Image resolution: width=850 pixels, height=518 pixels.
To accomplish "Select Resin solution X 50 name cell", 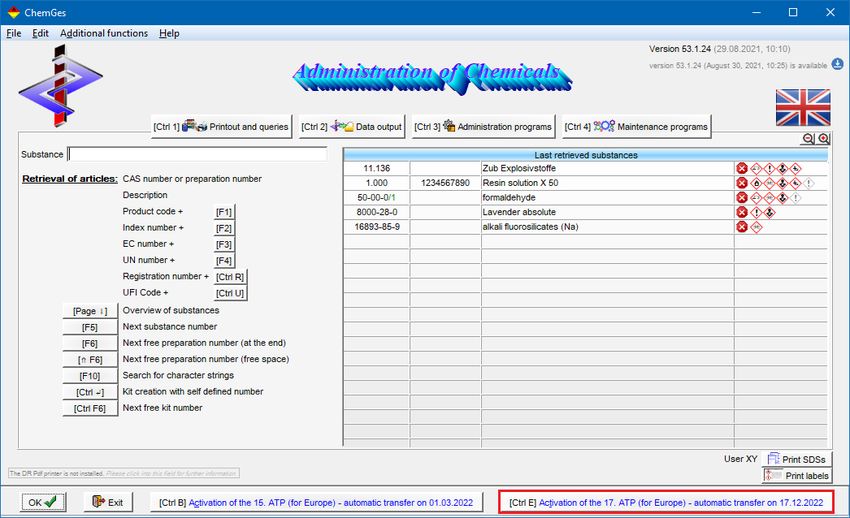I will click(x=607, y=183).
